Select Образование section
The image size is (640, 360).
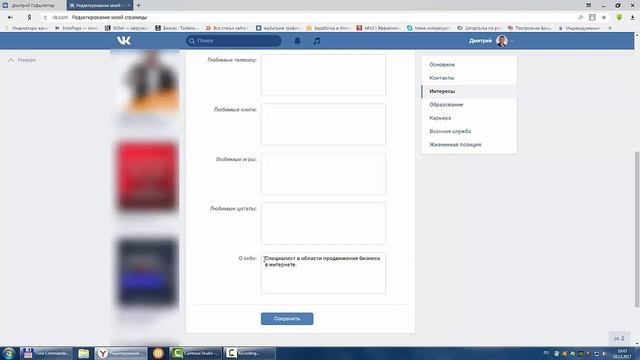[469, 104]
